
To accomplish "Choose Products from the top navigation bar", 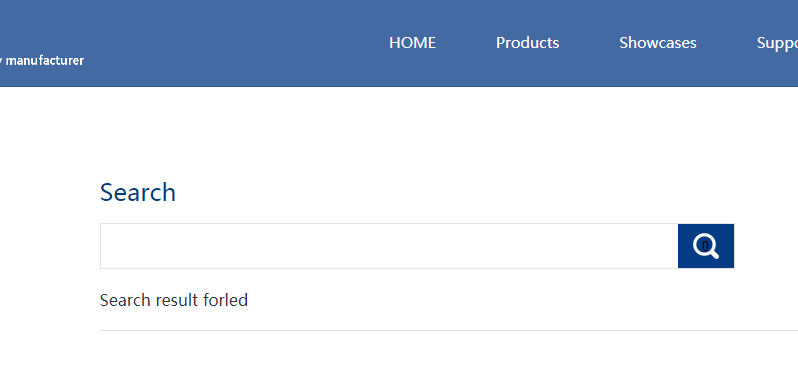I will (527, 43).
